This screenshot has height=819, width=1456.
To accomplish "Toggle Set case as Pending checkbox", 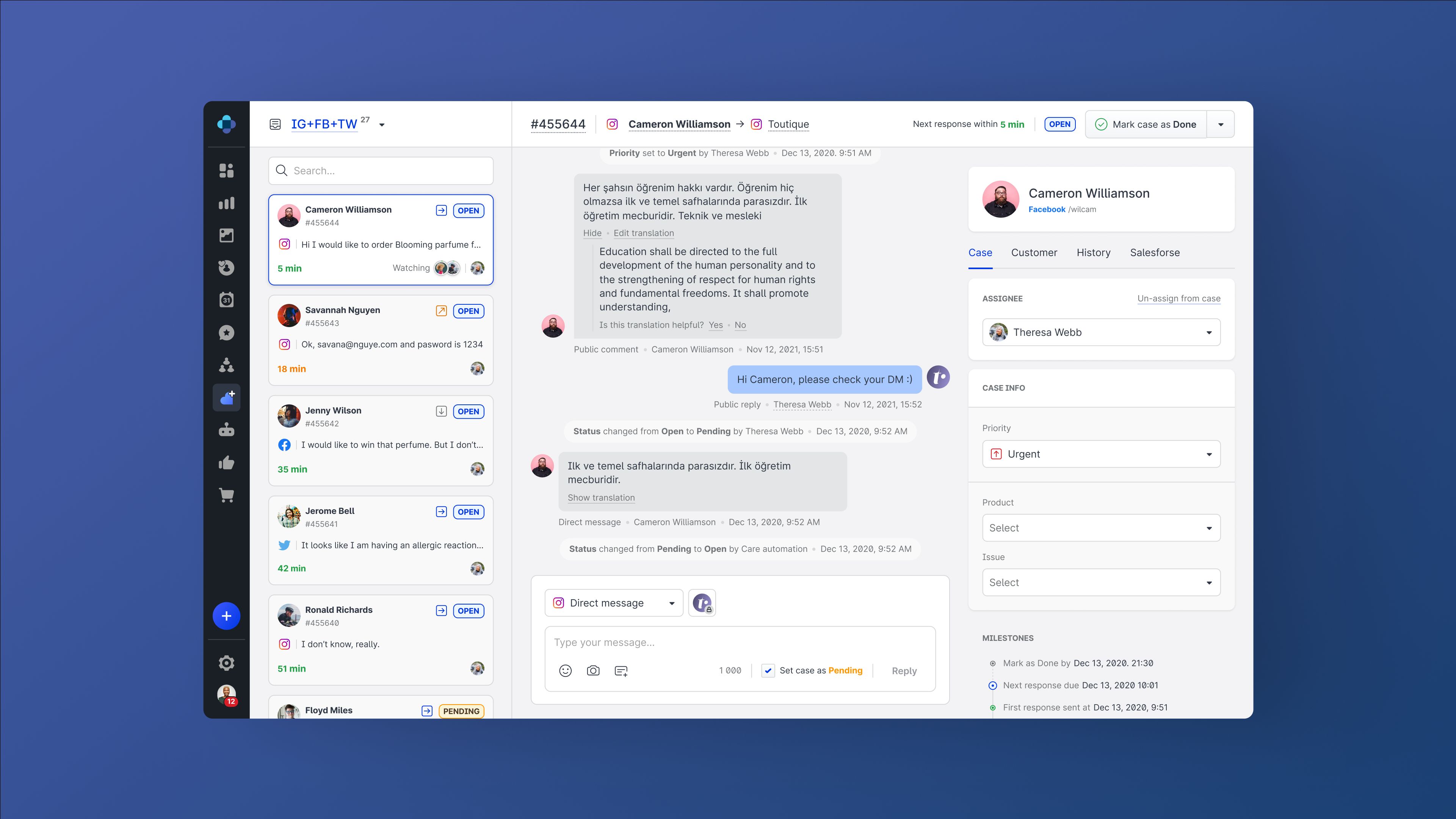I will point(768,671).
